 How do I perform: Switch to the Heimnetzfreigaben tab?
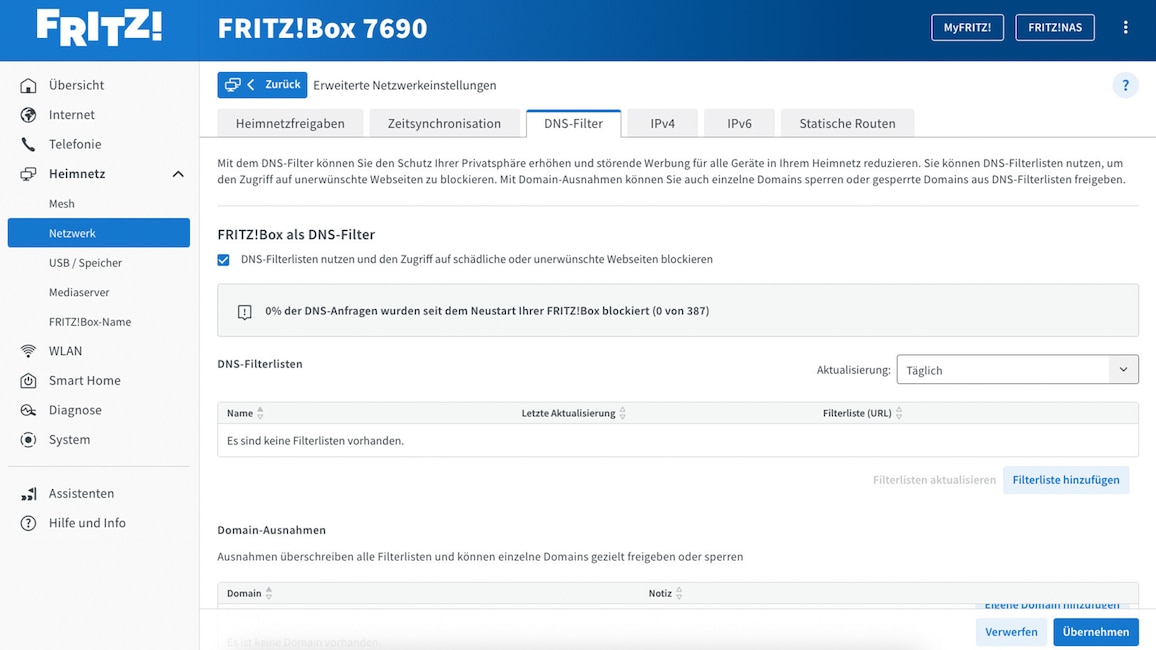click(290, 123)
